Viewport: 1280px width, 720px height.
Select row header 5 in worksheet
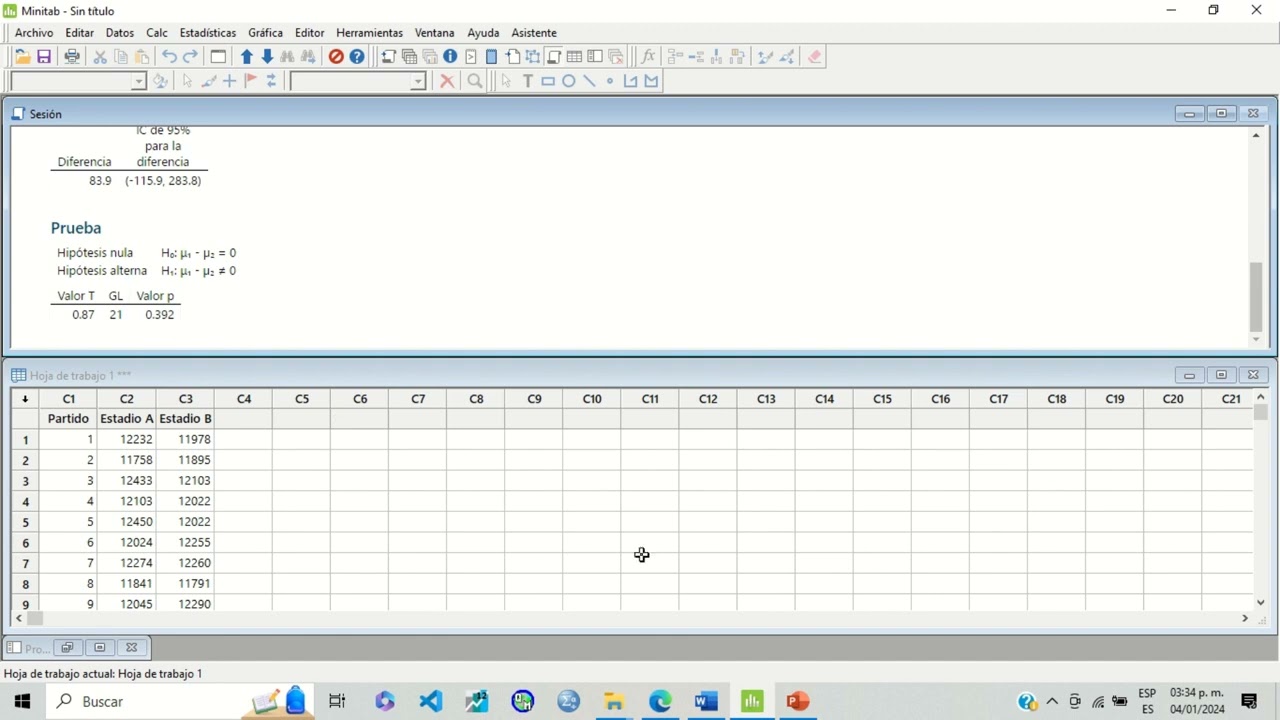point(25,522)
